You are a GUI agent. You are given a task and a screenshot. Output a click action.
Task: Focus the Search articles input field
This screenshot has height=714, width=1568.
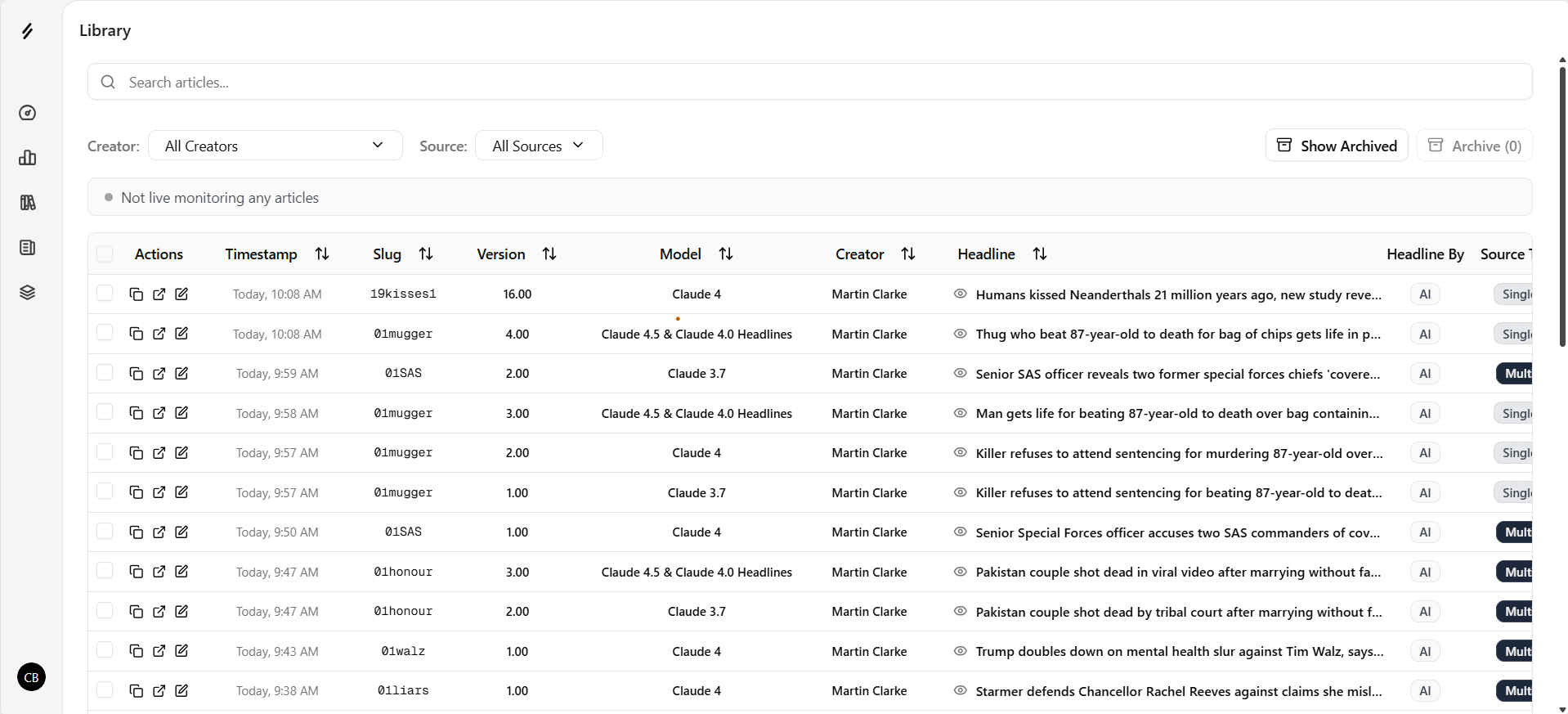coord(809,83)
